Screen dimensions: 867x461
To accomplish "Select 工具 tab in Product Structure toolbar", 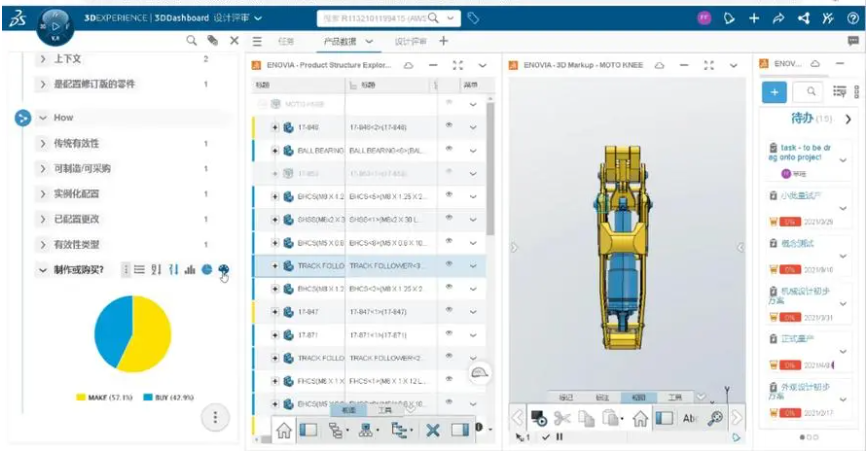I will click(385, 410).
